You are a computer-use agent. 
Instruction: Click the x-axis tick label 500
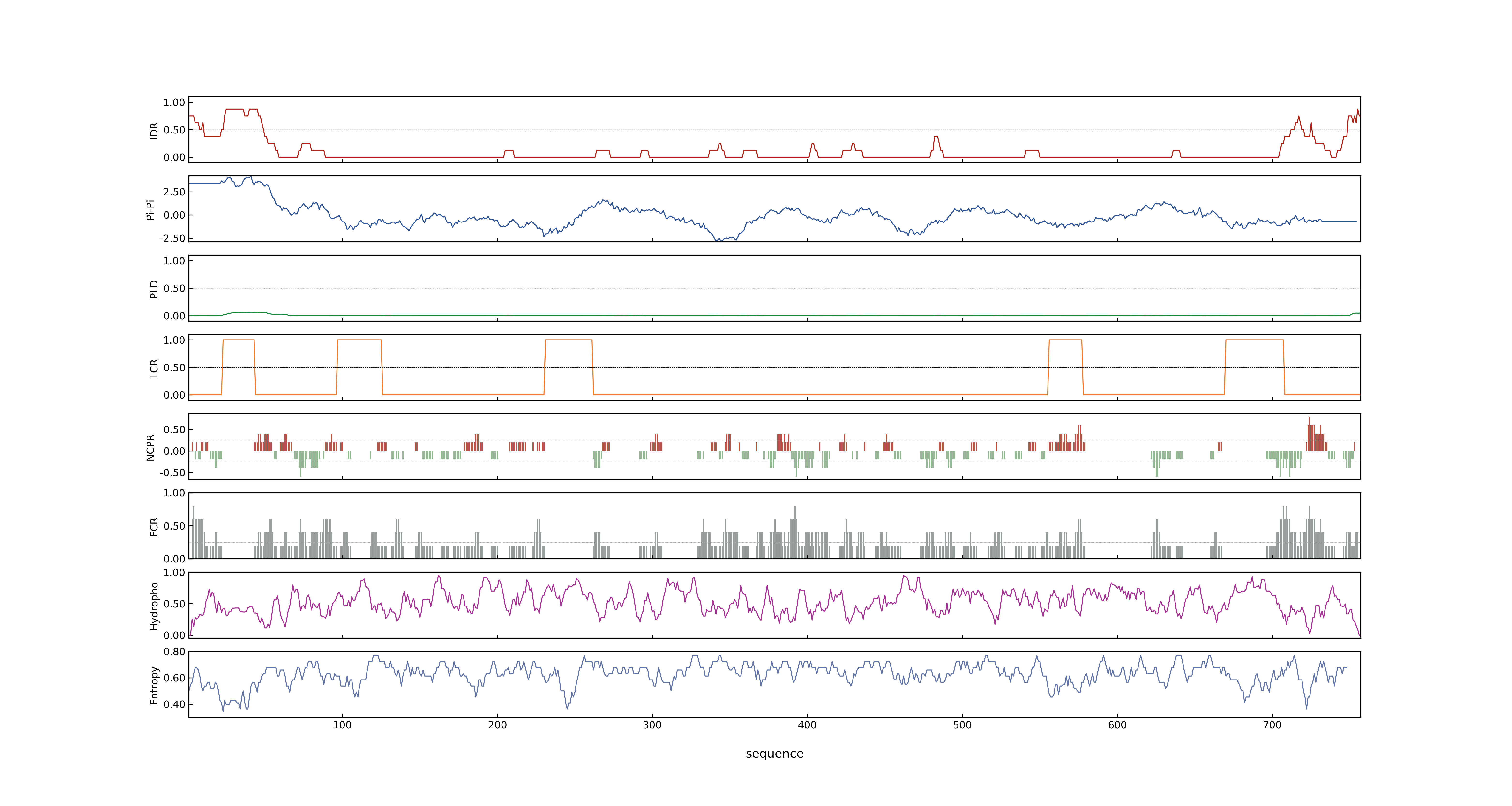tap(962, 725)
